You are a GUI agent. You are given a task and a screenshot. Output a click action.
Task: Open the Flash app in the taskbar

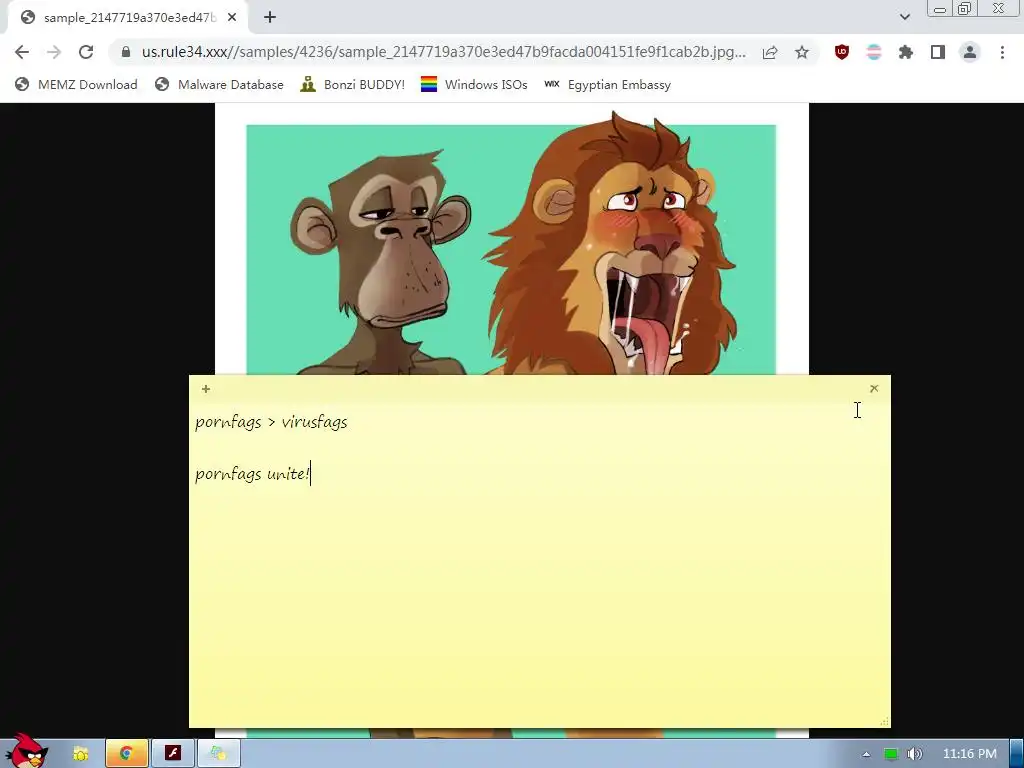point(172,754)
